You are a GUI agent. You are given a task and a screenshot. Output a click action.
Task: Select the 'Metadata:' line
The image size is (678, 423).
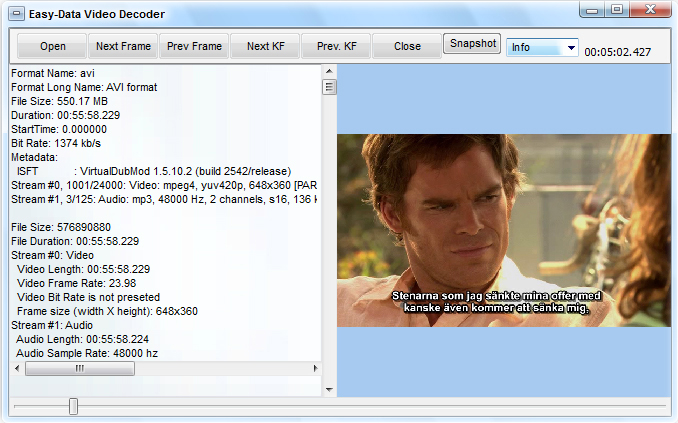pos(34,157)
